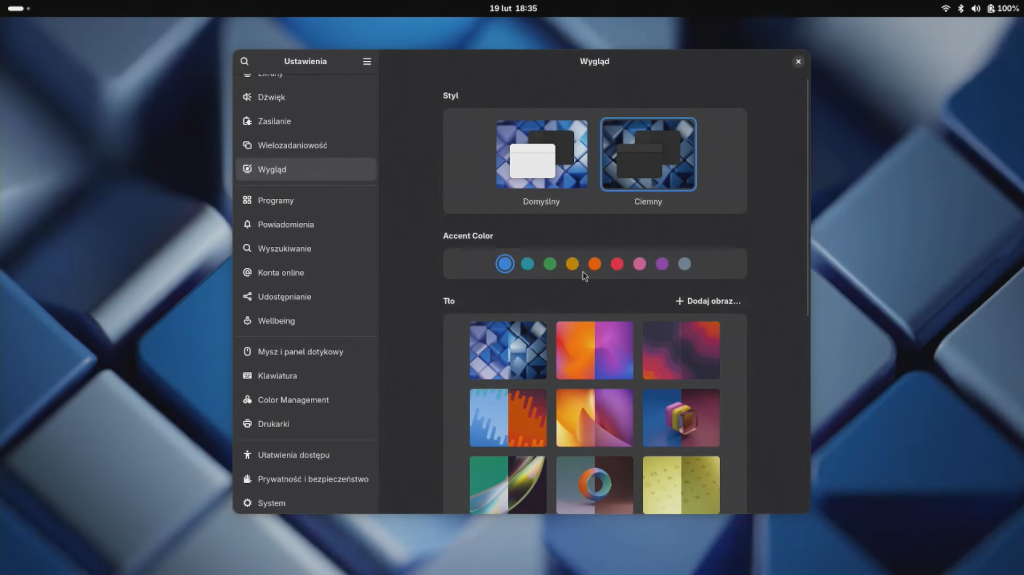Image resolution: width=1024 pixels, height=575 pixels.
Task: Click the Ułatwienia dostępu accessibility icon
Action: point(247,455)
